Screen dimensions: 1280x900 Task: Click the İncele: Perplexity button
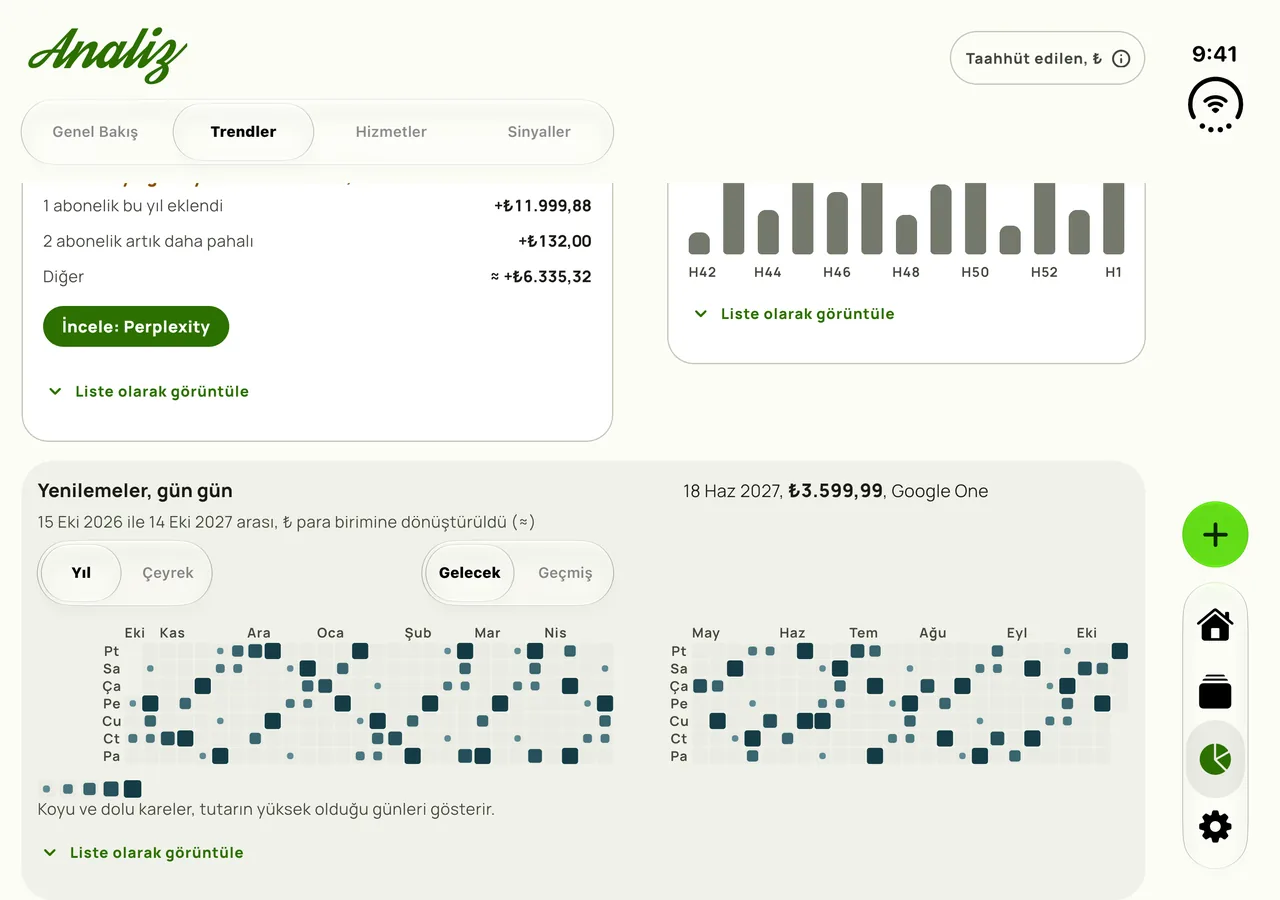[x=136, y=327]
